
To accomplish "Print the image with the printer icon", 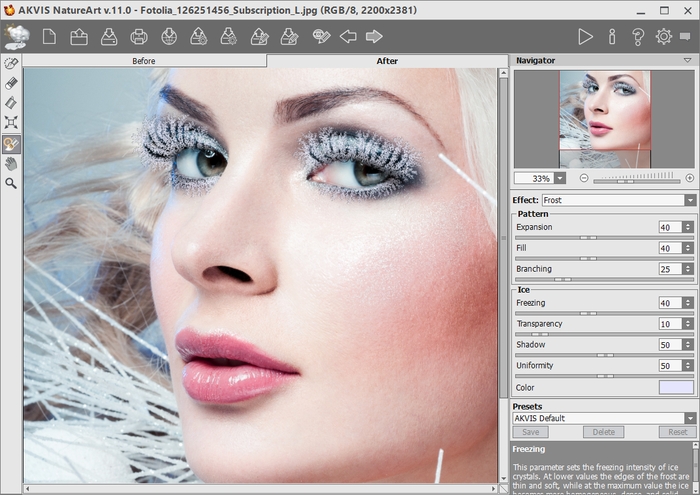I will tap(139, 37).
